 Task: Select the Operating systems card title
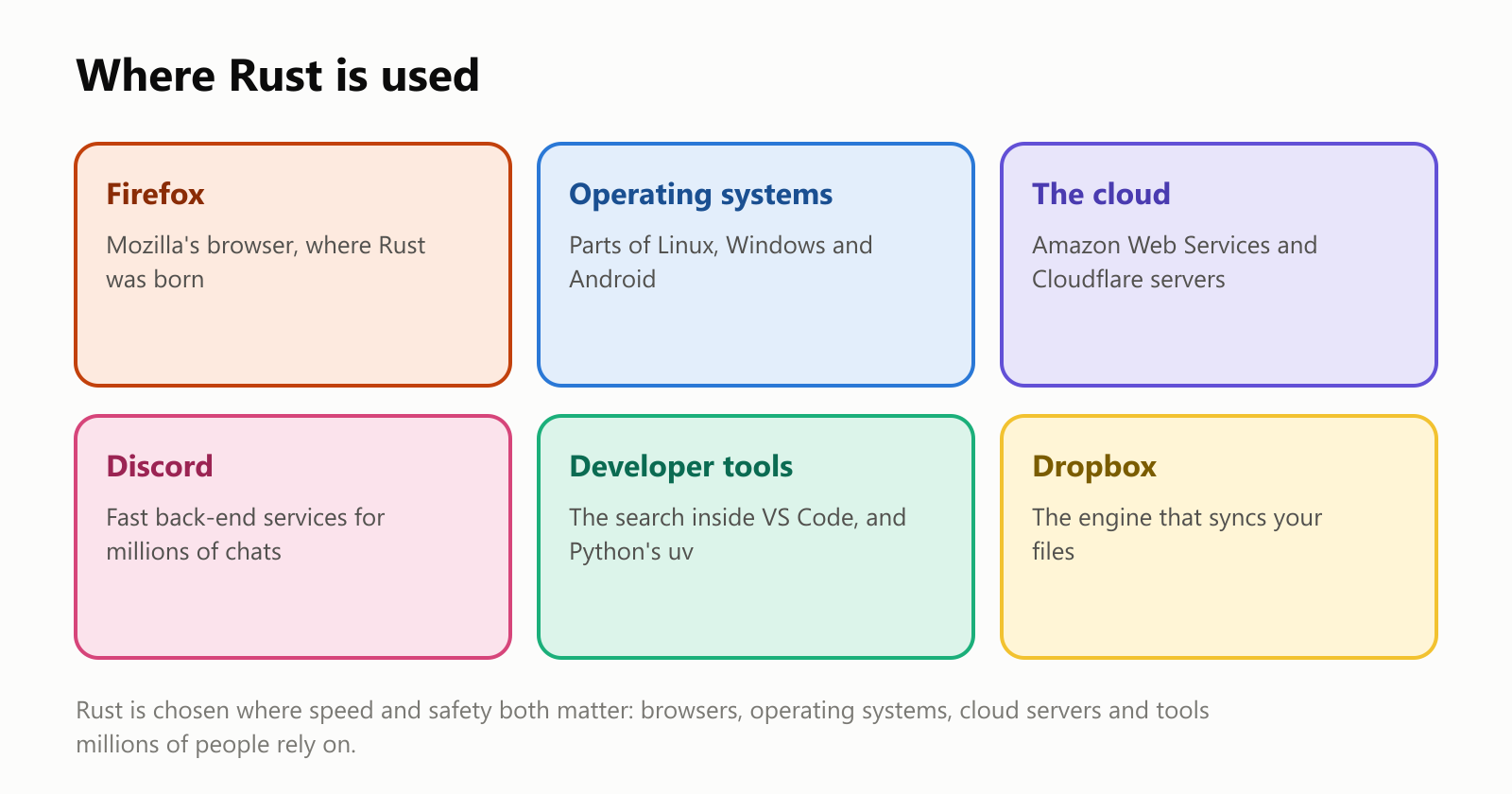[700, 194]
